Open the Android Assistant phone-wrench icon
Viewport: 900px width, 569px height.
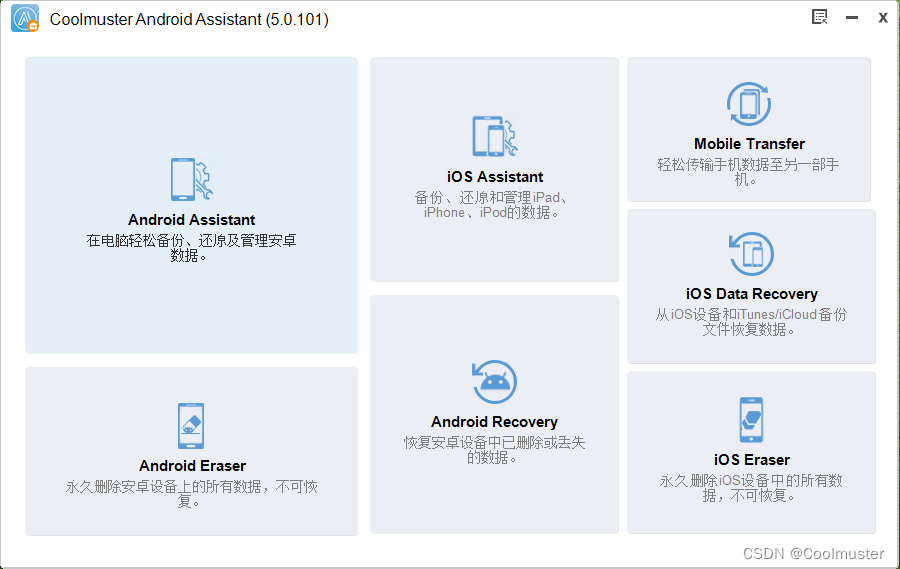(192, 179)
